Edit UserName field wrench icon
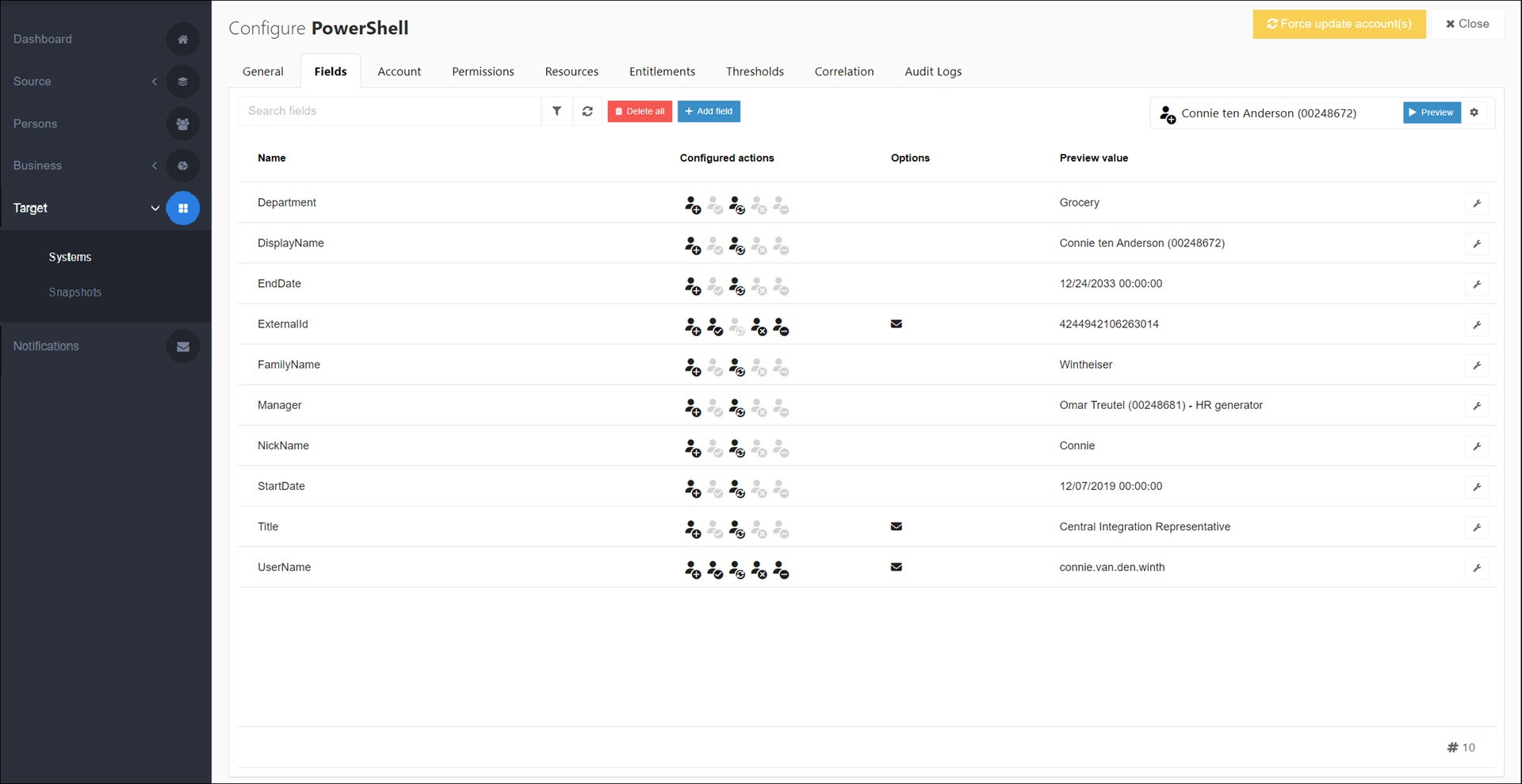Image resolution: width=1522 pixels, height=784 pixels. coord(1476,568)
